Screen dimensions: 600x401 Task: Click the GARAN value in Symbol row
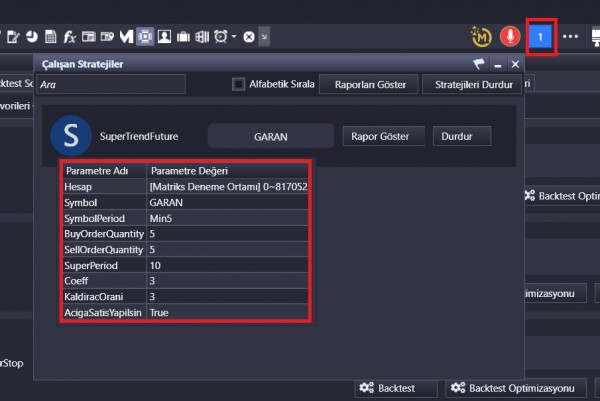click(166, 202)
